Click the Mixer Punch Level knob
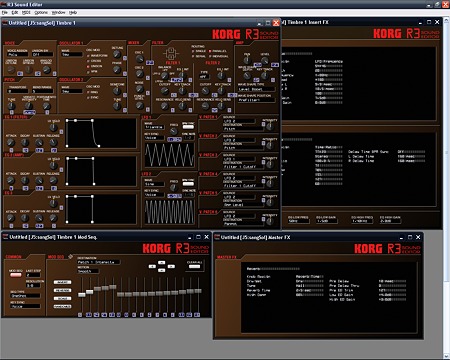Image resolution: width=450 pixels, height=360 pixels. pyautogui.click(x=139, y=105)
